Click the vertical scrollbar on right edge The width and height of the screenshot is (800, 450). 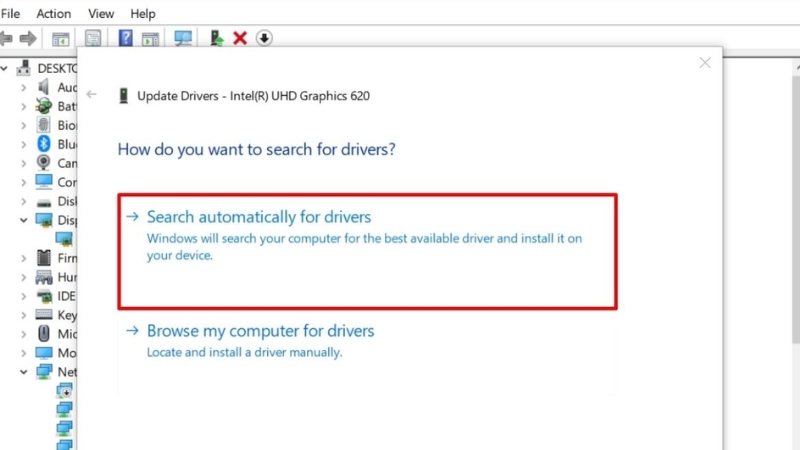pyautogui.click(x=796, y=209)
